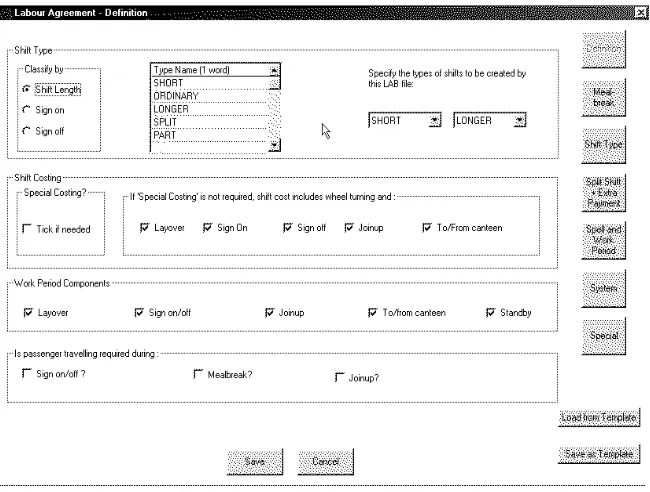This screenshot has height=492, width=650.
Task: Click the Type Name (1 word) header
Action: click(210, 70)
